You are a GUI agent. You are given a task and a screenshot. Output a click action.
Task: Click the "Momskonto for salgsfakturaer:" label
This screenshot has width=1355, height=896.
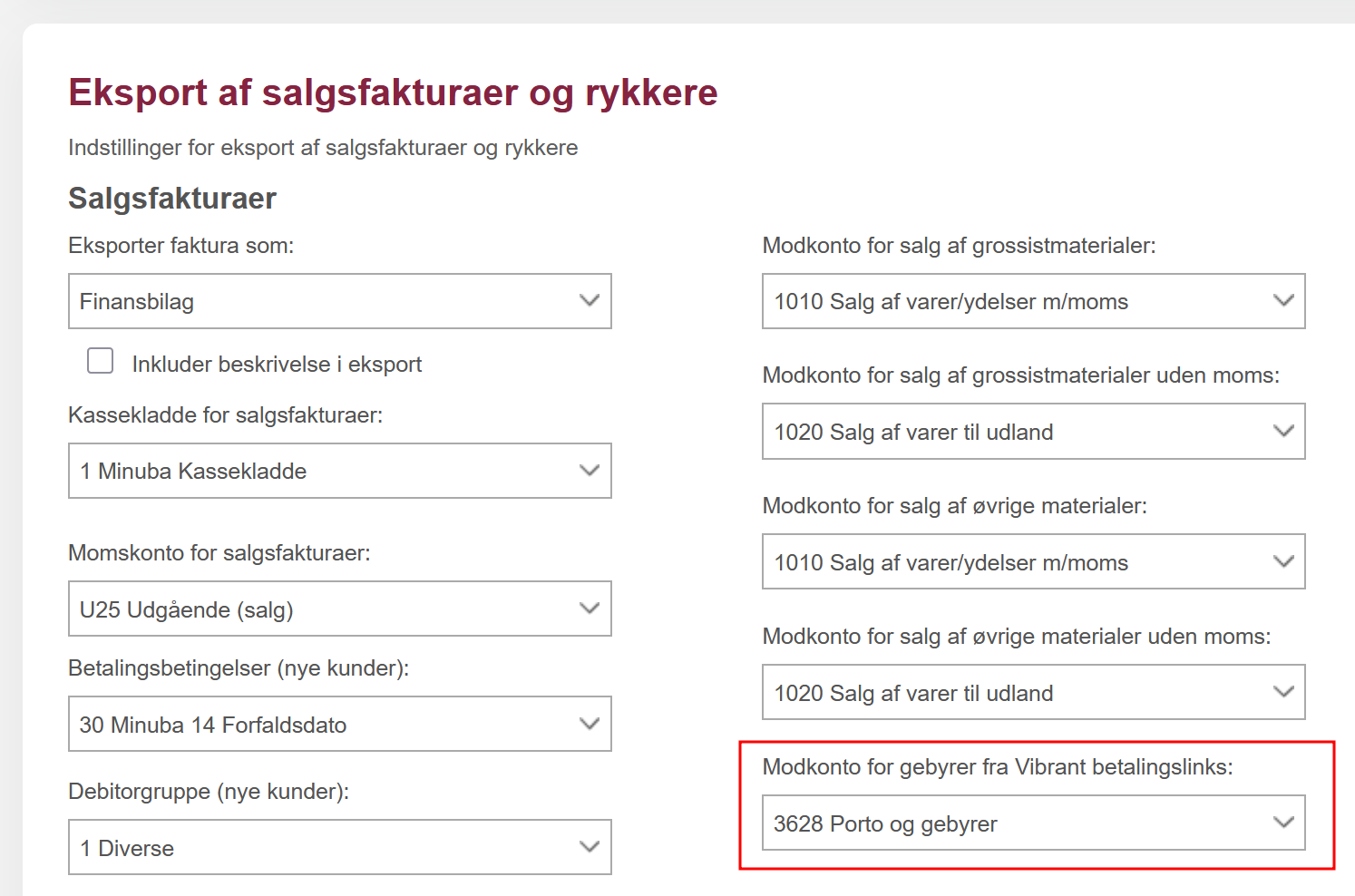tap(219, 553)
